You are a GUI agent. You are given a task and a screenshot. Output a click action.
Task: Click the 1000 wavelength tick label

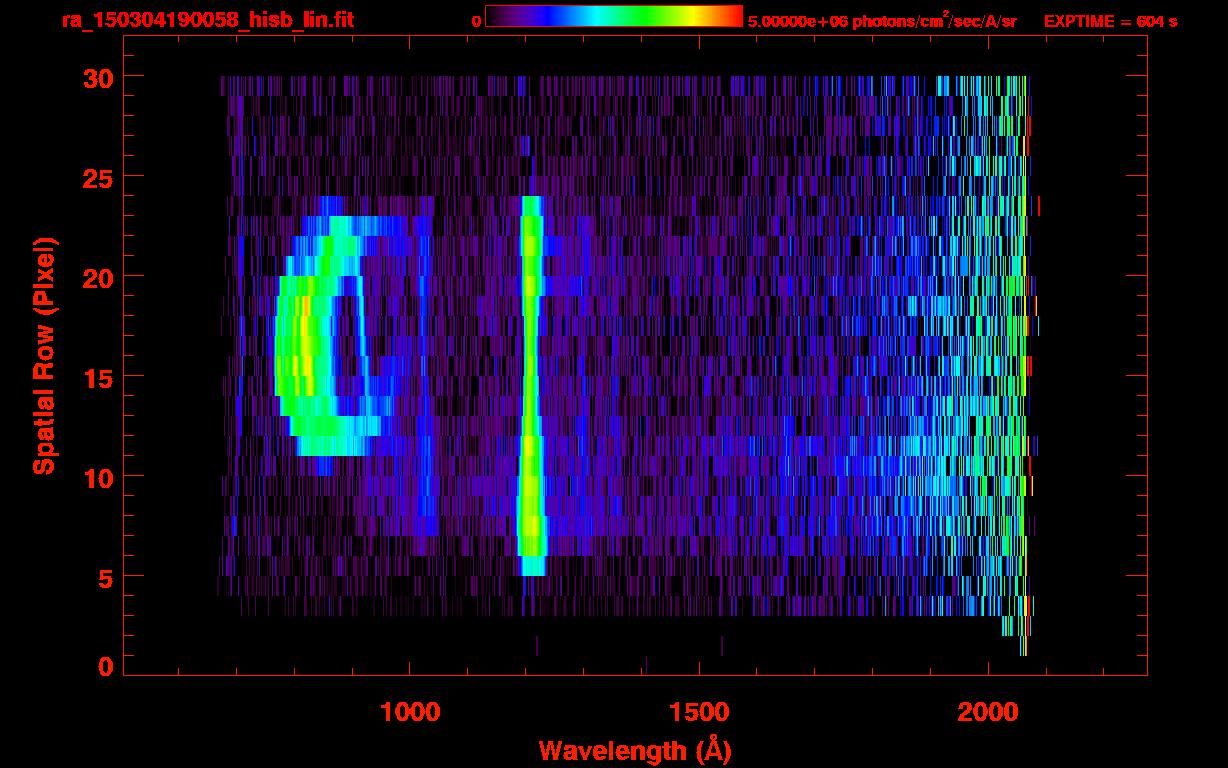(x=409, y=712)
